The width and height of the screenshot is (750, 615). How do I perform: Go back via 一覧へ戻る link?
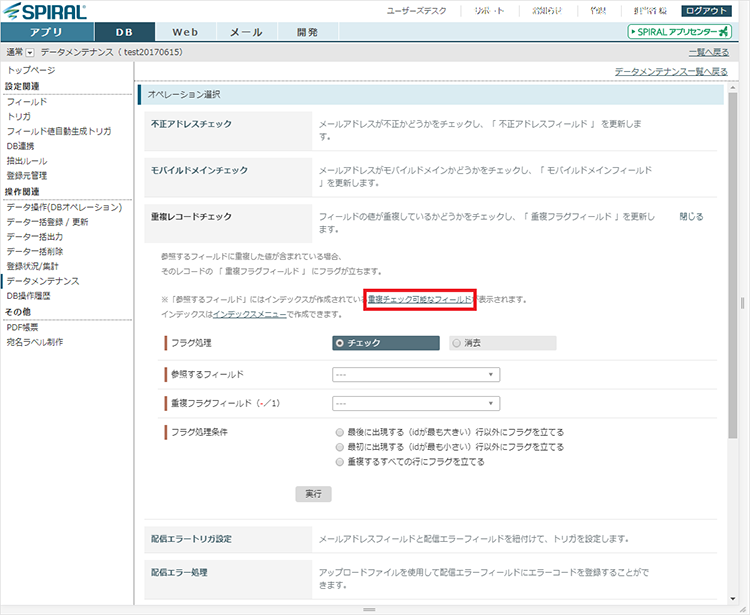tap(709, 52)
